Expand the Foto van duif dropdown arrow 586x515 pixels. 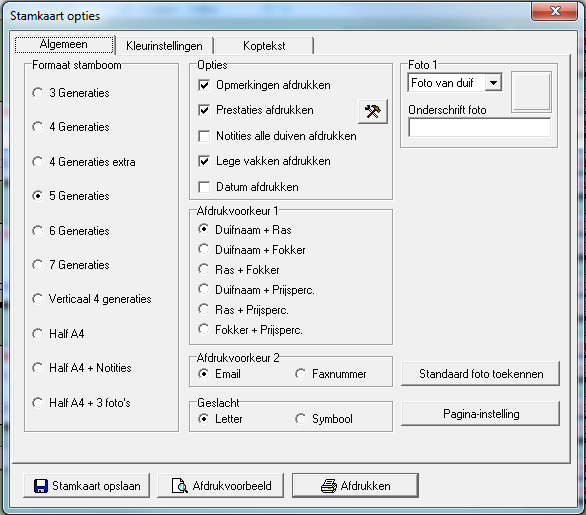[493, 83]
